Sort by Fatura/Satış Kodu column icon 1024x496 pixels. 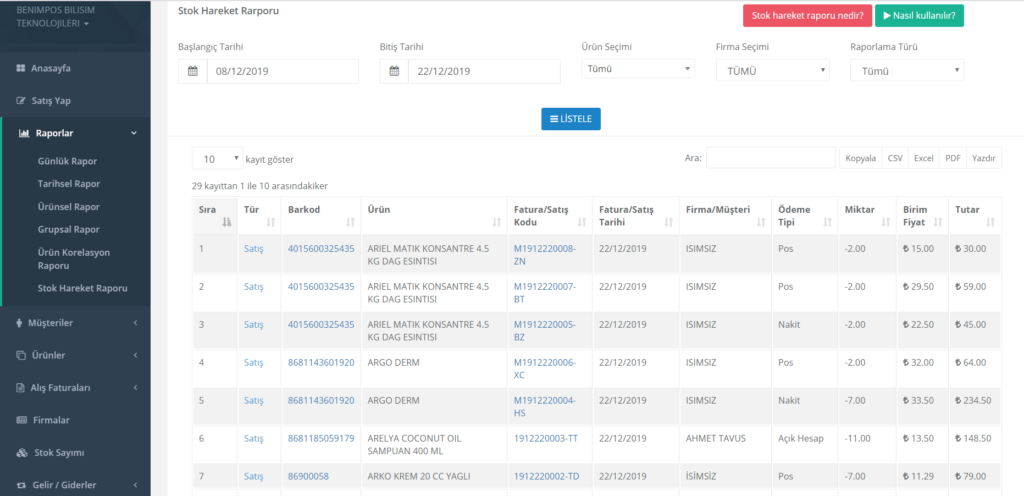tap(582, 223)
